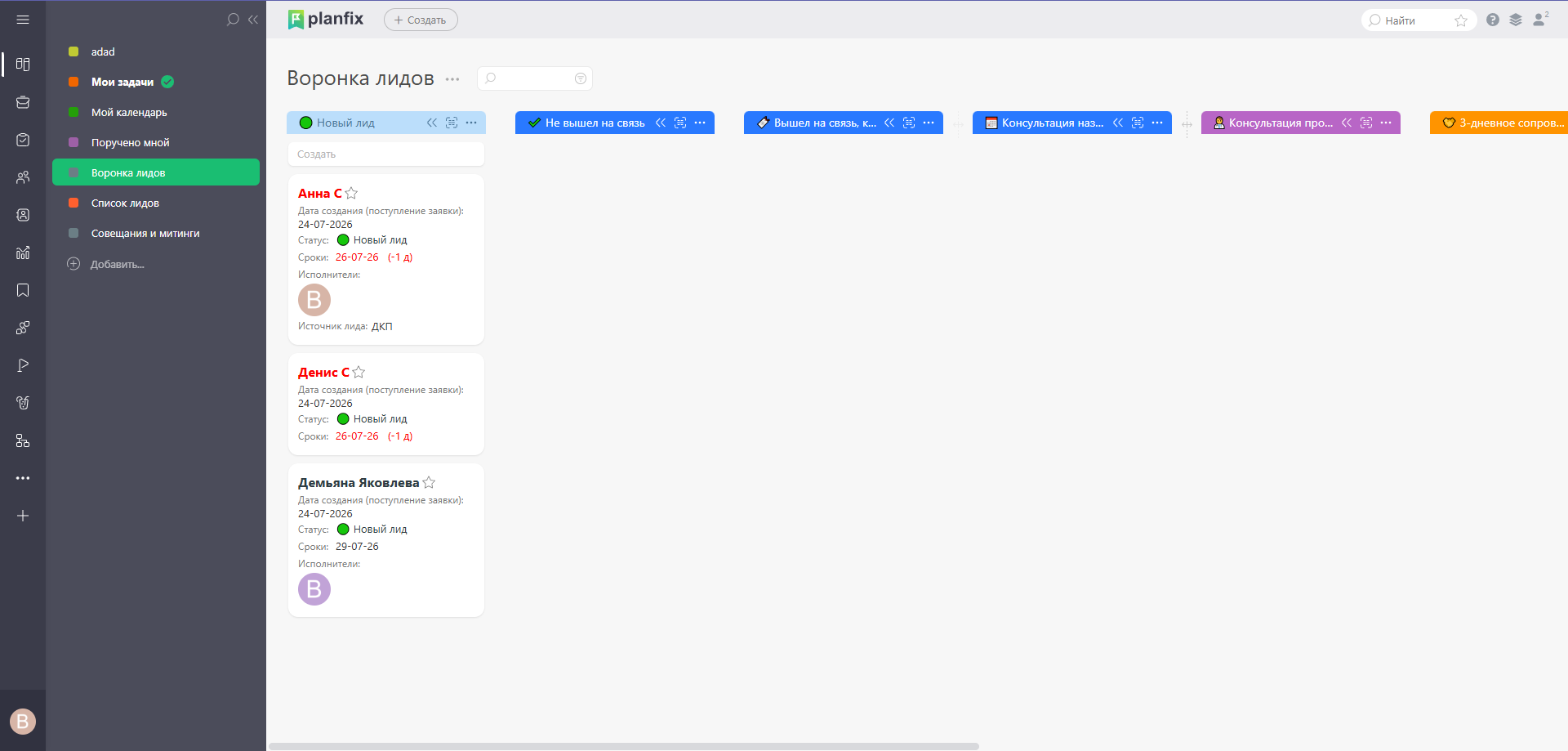
Task: Click the horizontal scrollbar at the bottom
Action: [x=624, y=746]
